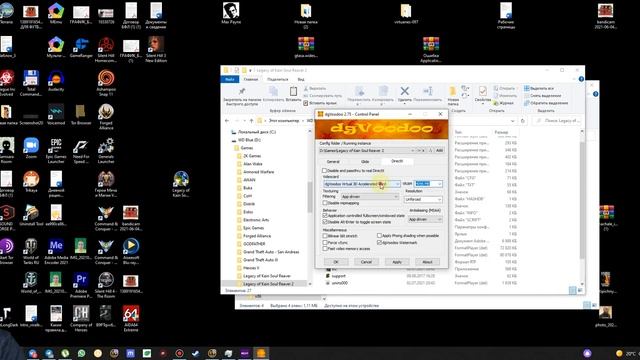640x360 pixels.
Task: Open the Generals Launcher desktop icon
Action: pyautogui.click(x=106, y=151)
